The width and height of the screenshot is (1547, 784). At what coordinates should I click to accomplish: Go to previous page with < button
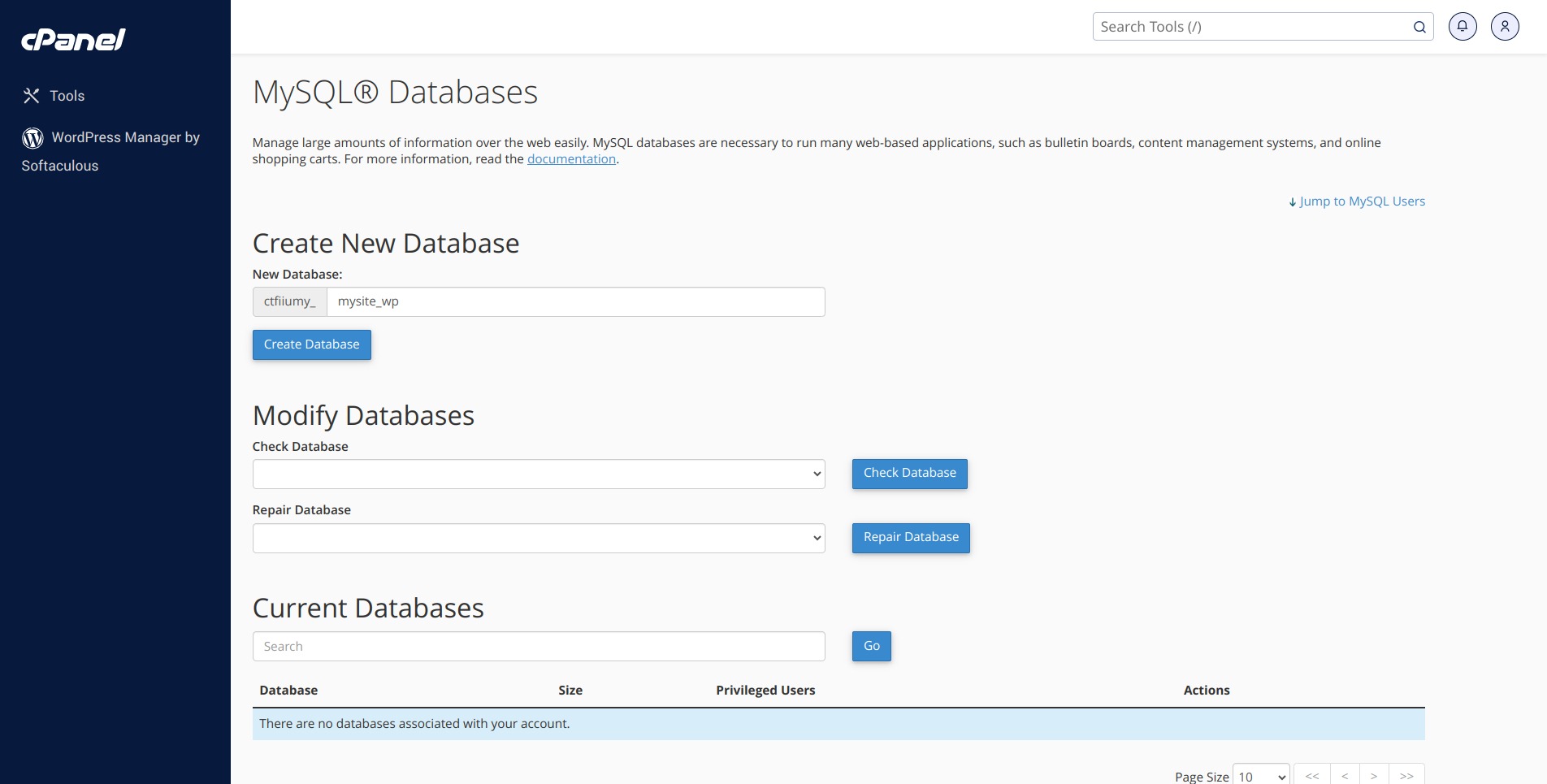pos(1345,776)
